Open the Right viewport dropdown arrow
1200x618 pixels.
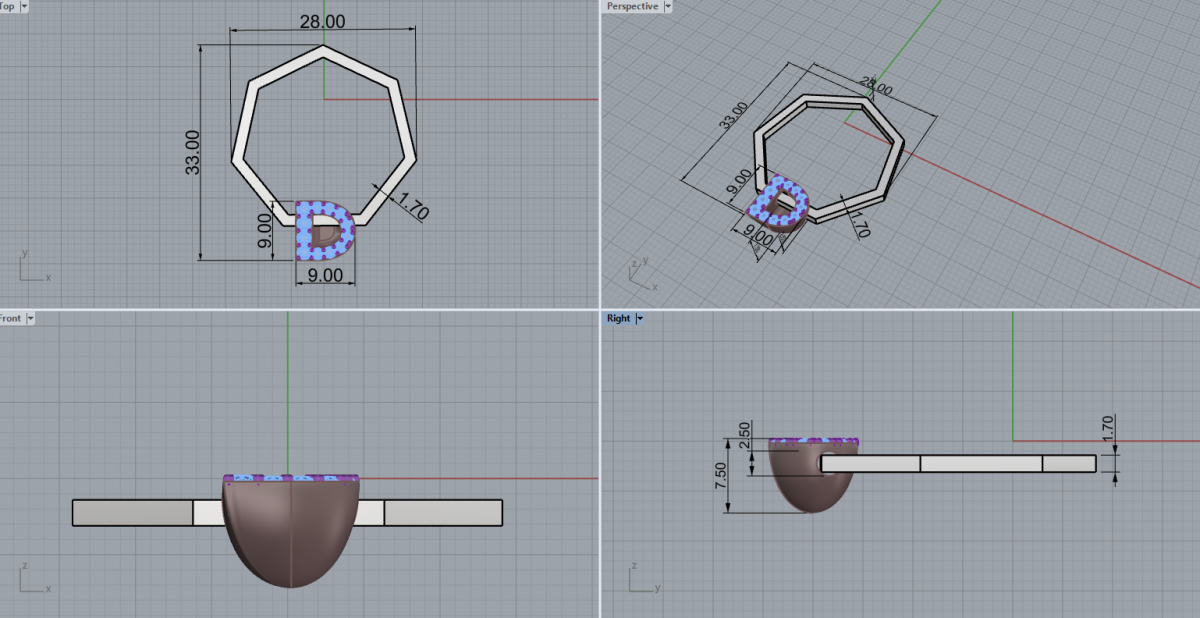(640, 318)
